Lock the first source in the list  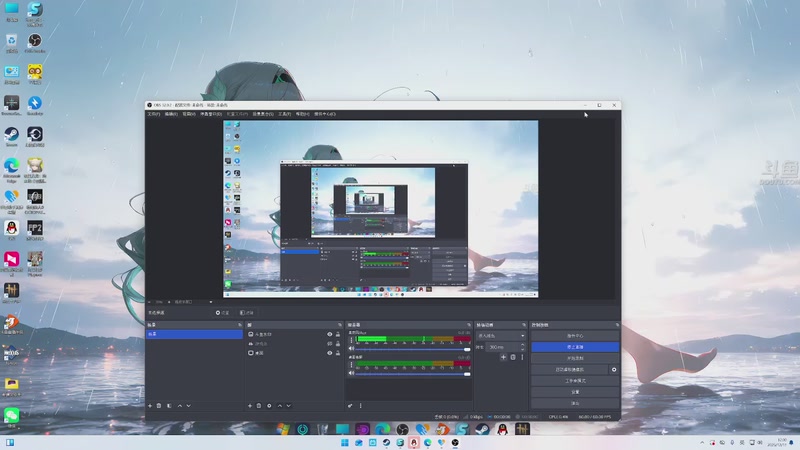[x=338, y=335]
